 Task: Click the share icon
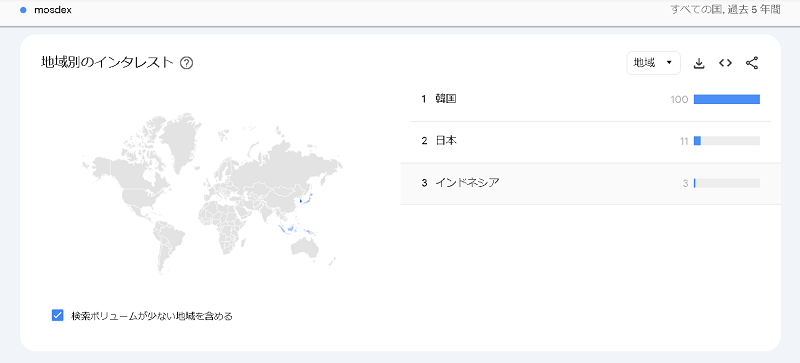[752, 63]
